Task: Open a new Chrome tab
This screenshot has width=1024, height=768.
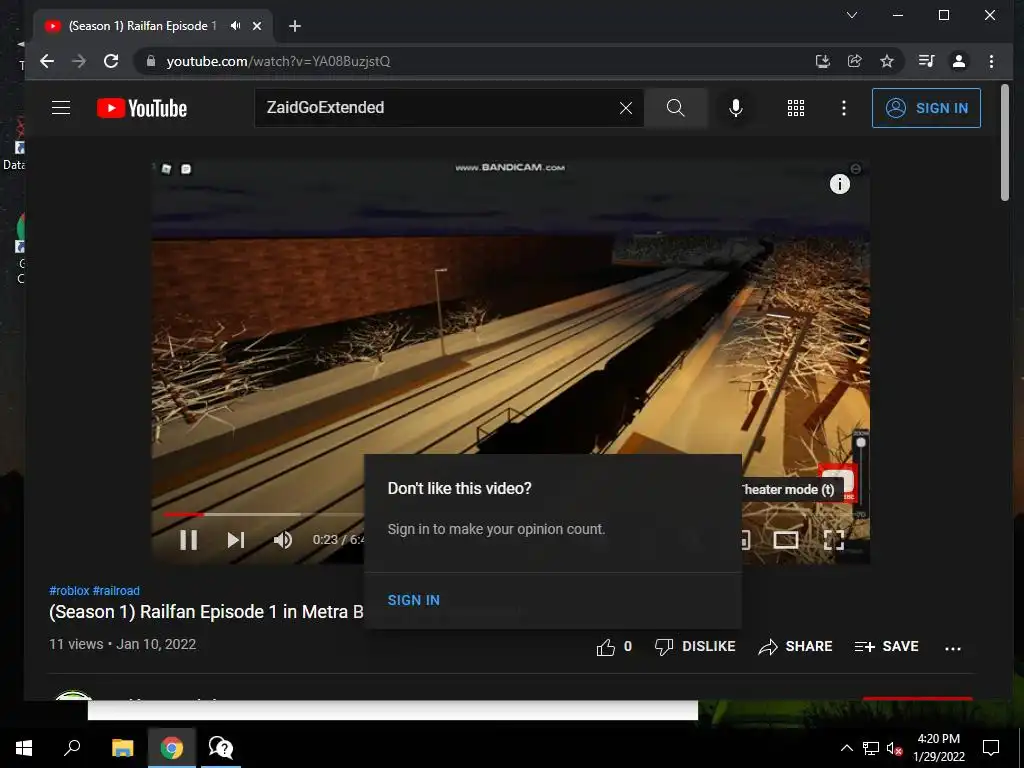Action: (295, 26)
